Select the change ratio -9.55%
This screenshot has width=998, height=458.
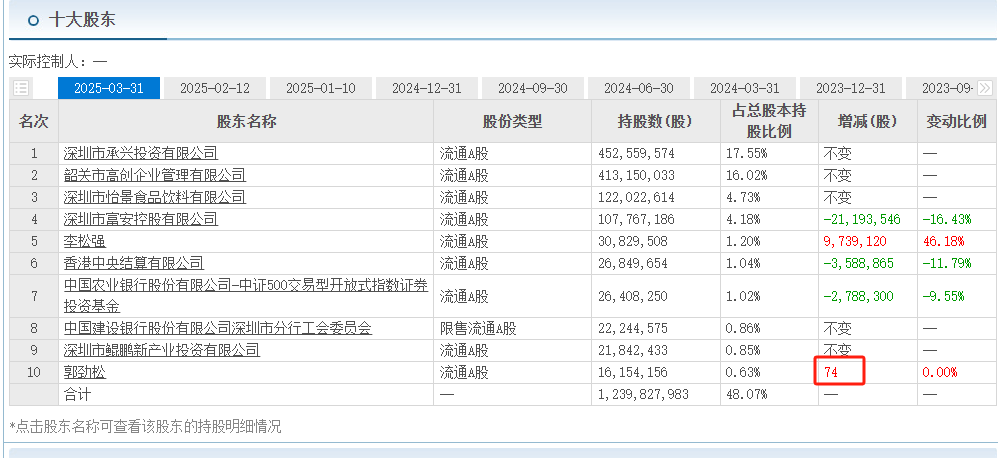pyautogui.click(x=943, y=296)
